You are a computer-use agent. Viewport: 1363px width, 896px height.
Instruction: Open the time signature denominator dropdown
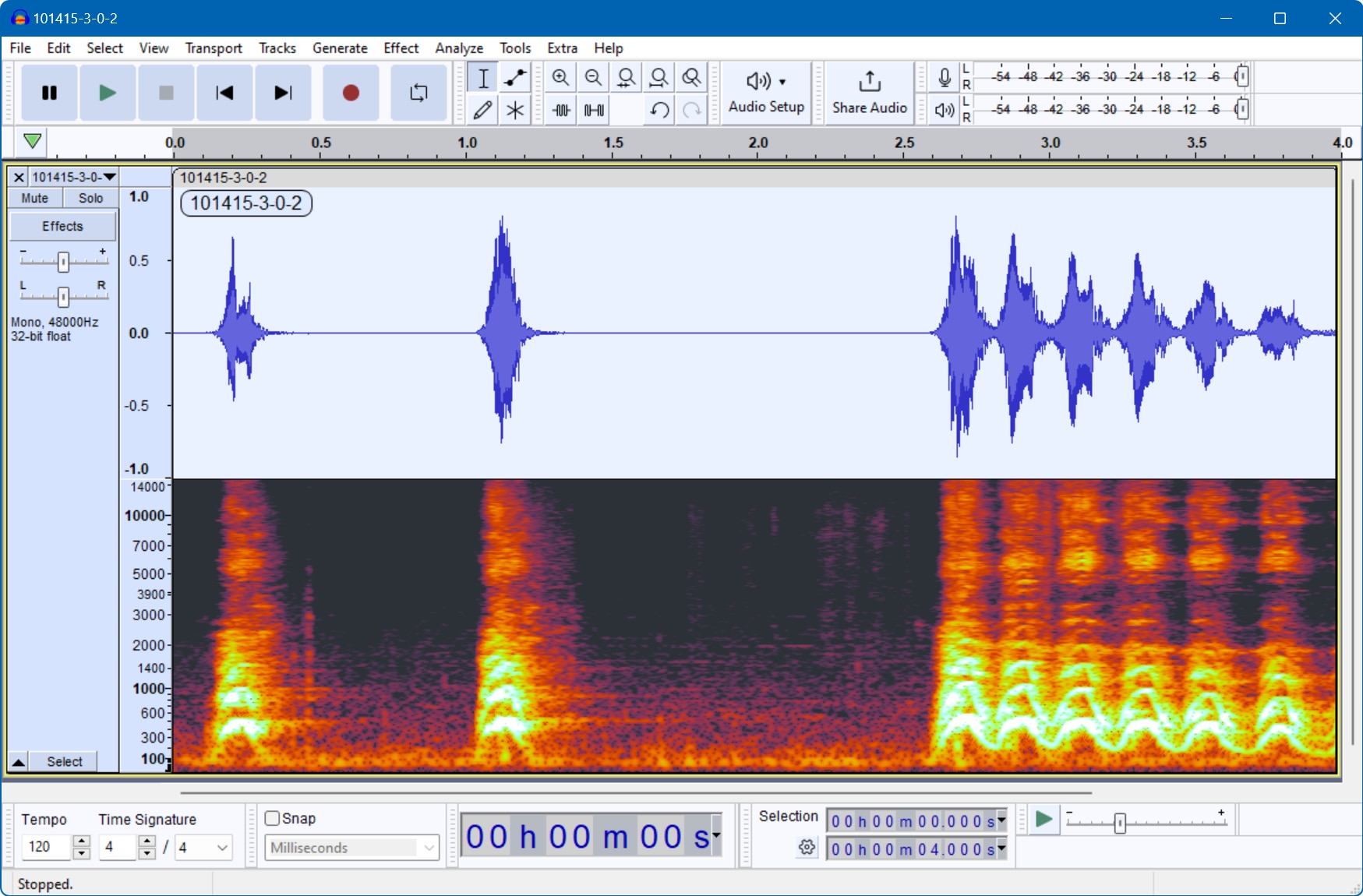[204, 847]
